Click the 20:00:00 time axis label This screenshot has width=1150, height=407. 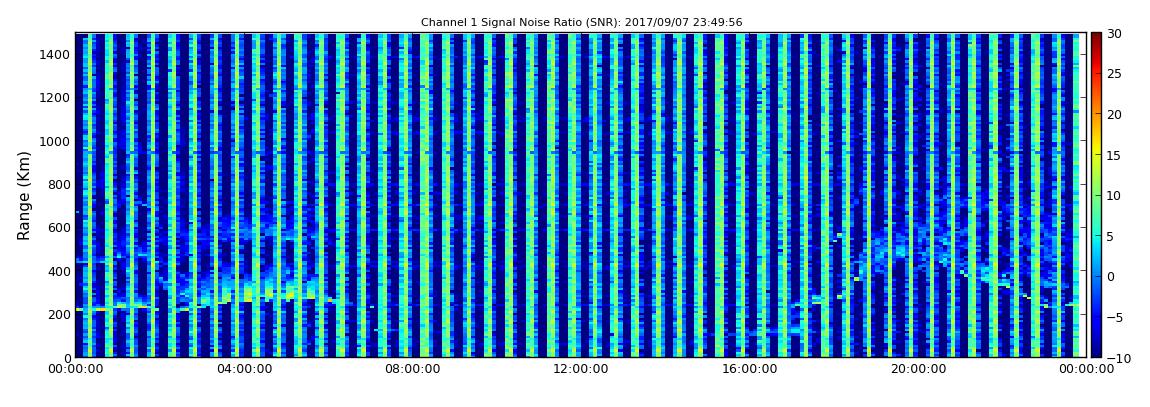point(916,369)
